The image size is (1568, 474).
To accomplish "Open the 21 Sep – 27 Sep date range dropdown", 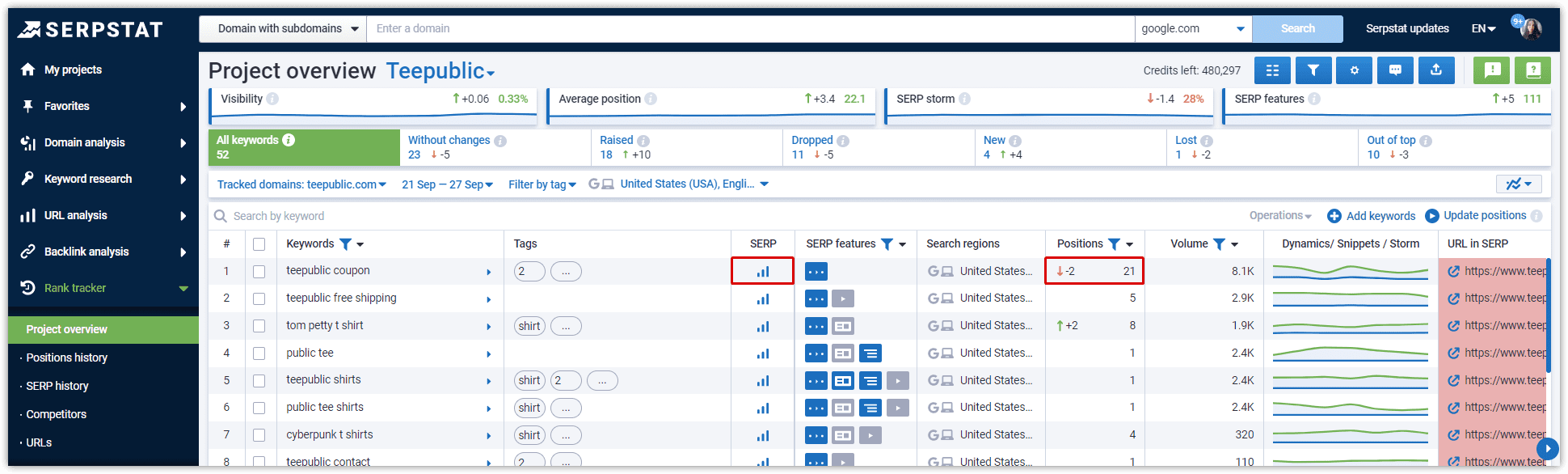I will [447, 184].
